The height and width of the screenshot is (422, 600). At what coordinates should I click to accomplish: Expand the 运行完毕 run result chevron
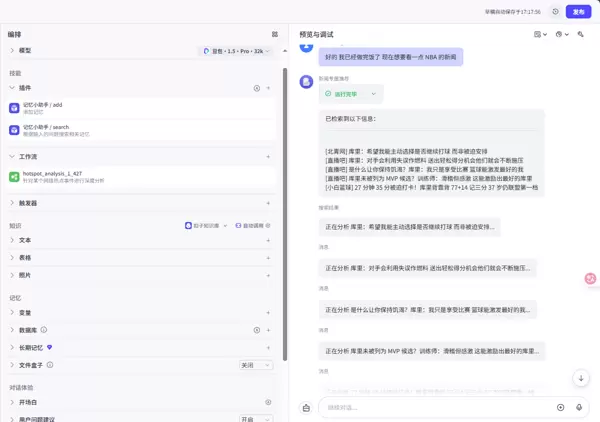[x=374, y=94]
